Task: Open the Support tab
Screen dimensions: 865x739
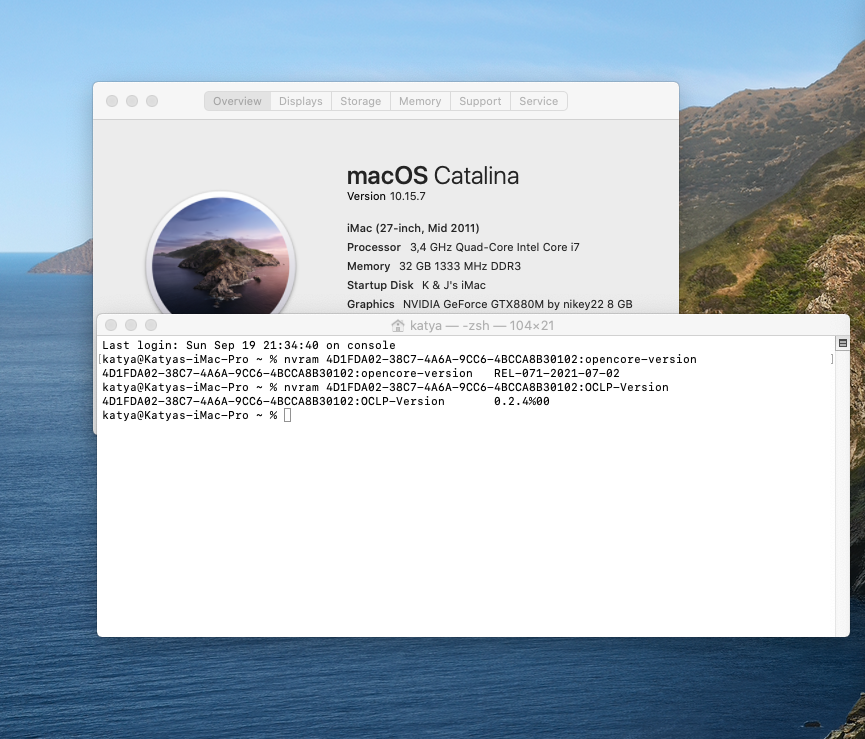Action: [480, 101]
